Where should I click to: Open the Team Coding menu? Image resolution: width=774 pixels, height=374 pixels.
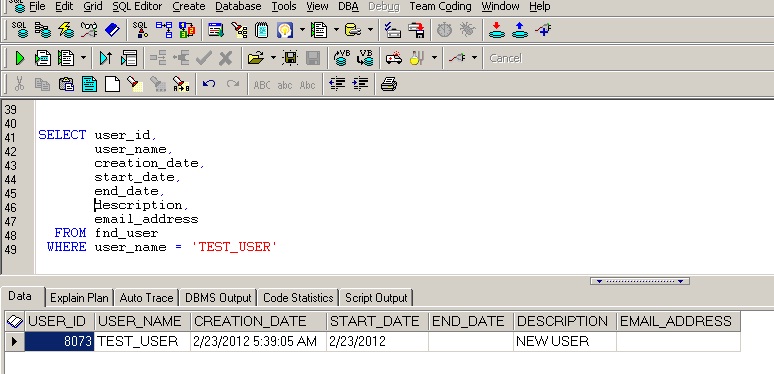[x=440, y=6]
